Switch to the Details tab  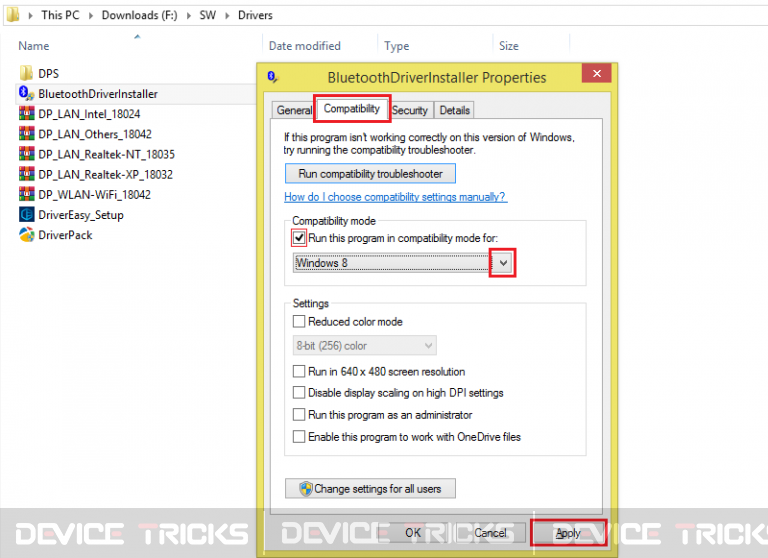(455, 110)
